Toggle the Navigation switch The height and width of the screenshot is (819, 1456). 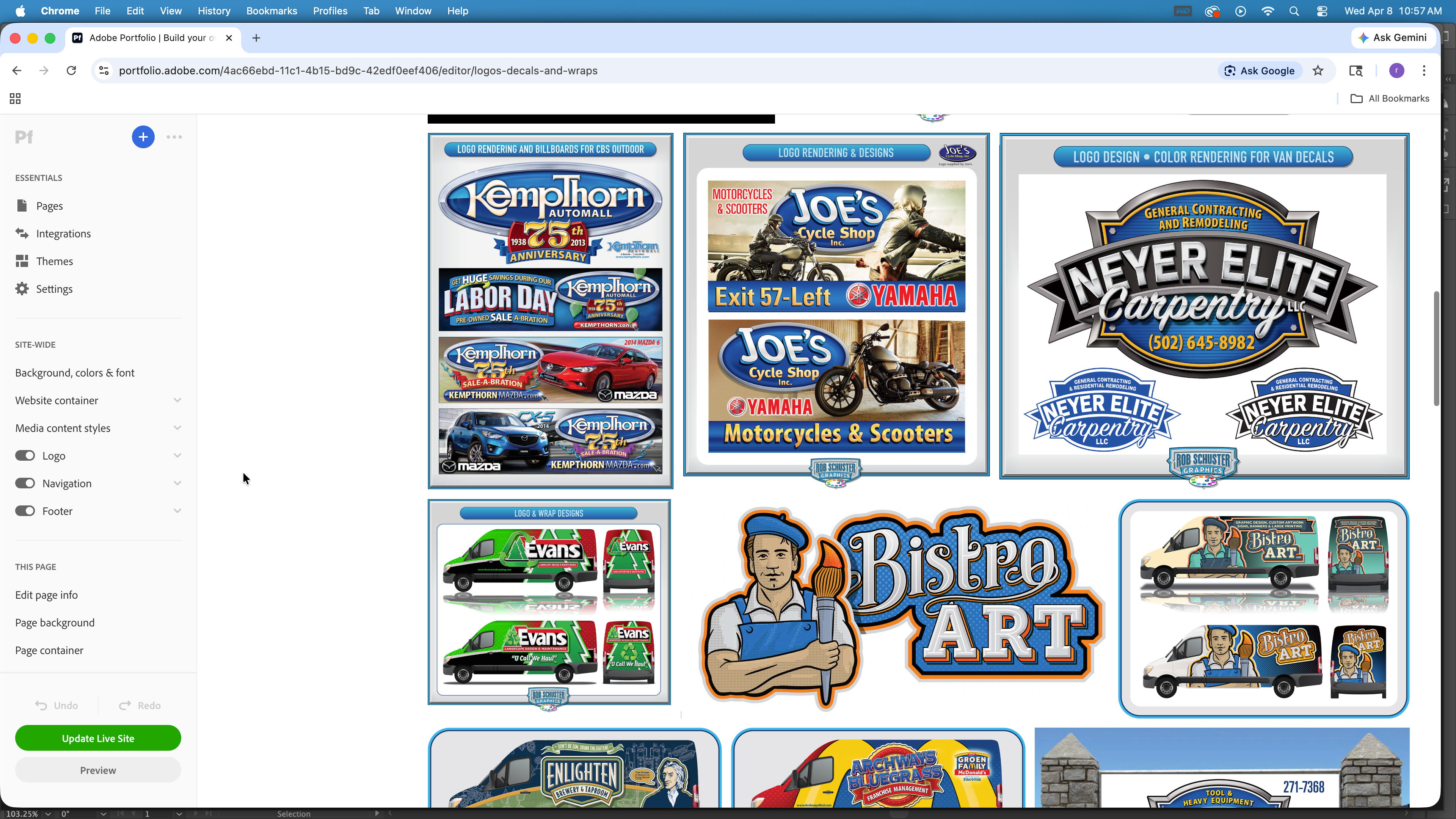coord(25,483)
